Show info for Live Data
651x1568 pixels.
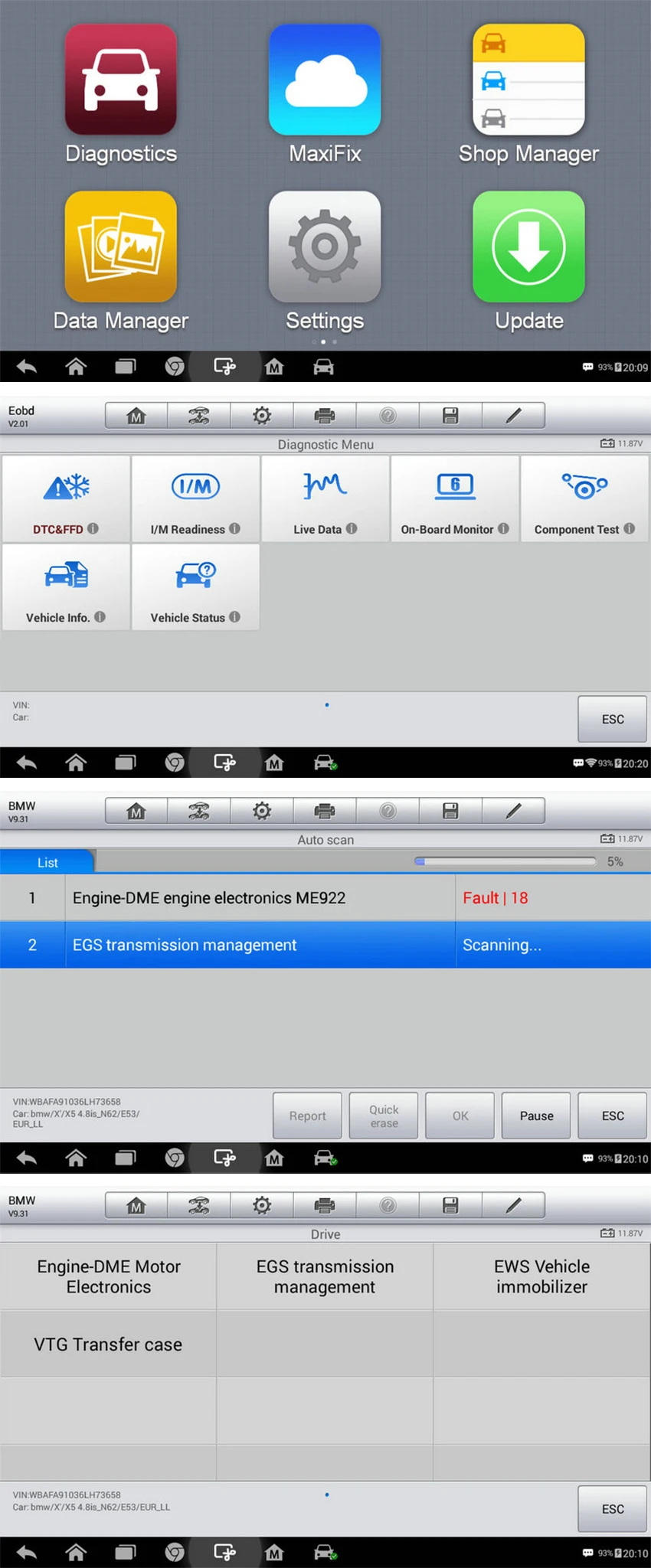(352, 528)
